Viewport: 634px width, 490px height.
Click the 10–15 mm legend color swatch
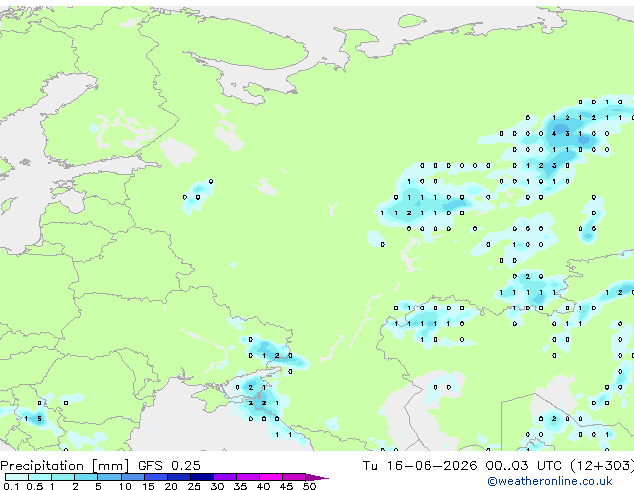click(x=132, y=477)
